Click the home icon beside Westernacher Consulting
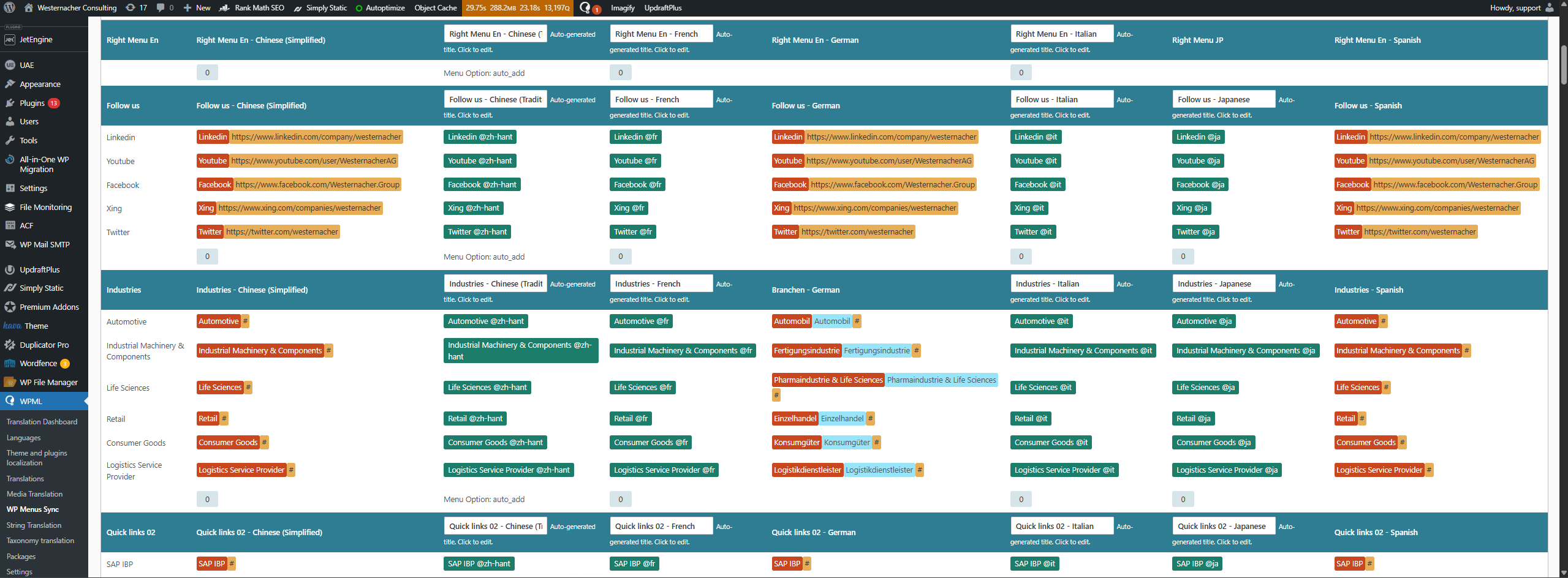The height and width of the screenshot is (578, 1568). click(x=29, y=7)
